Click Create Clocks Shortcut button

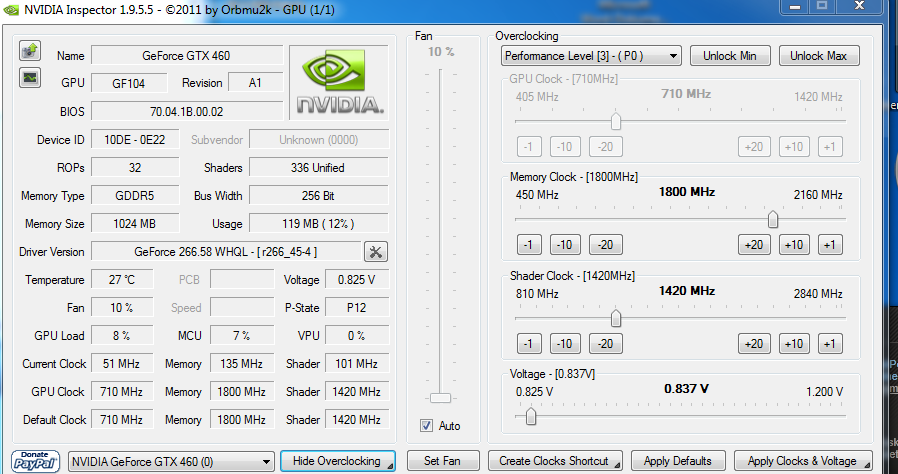click(x=554, y=461)
